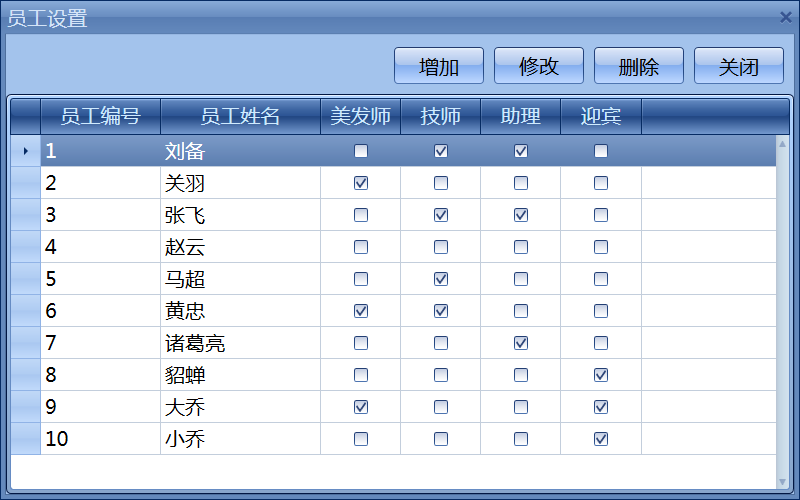The width and height of the screenshot is (800, 500).
Task: Uncheck 美发师 checkbox for 大乔
Action: point(361,407)
